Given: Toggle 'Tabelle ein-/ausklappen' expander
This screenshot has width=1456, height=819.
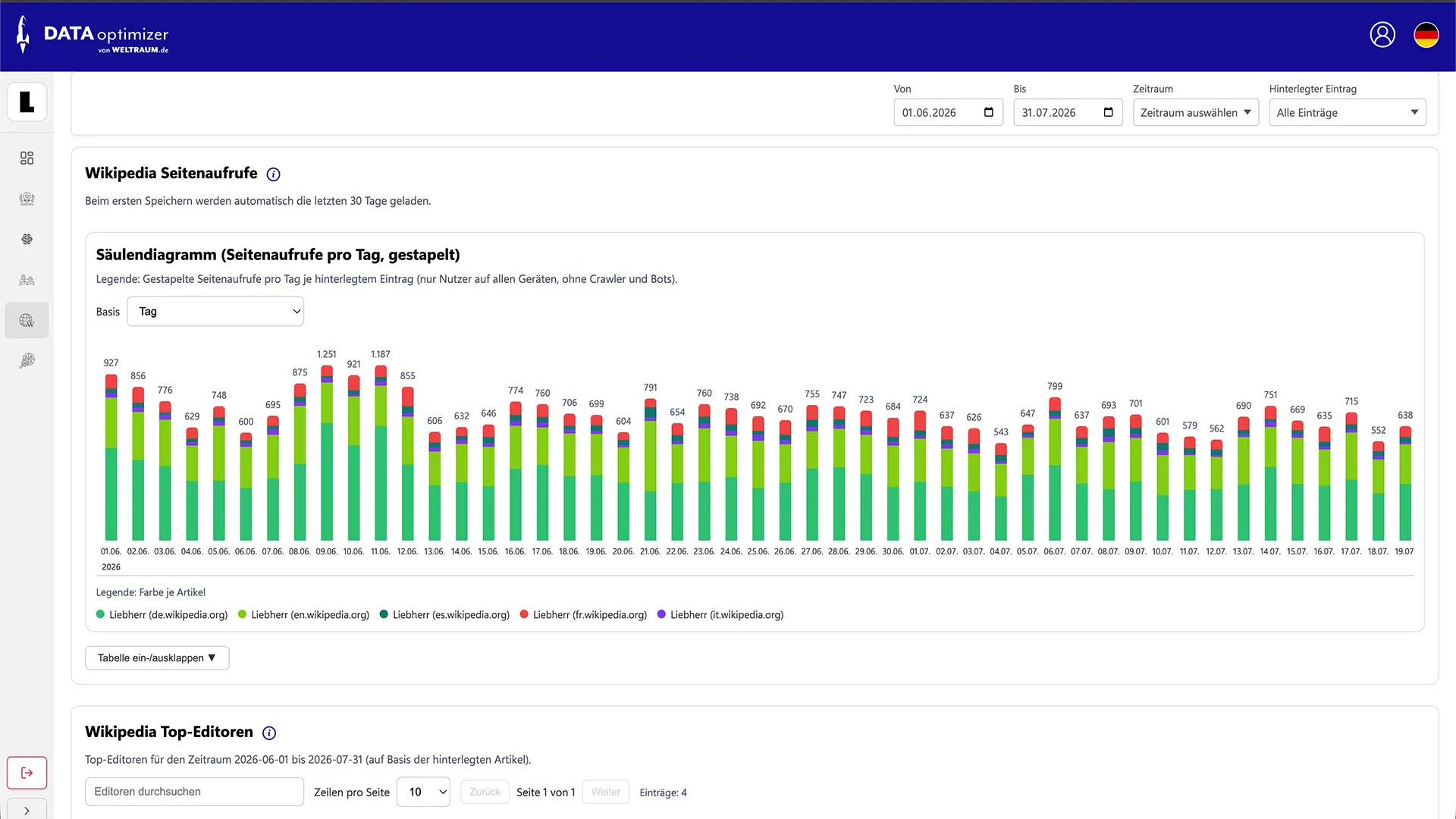Looking at the screenshot, I should coord(157,657).
